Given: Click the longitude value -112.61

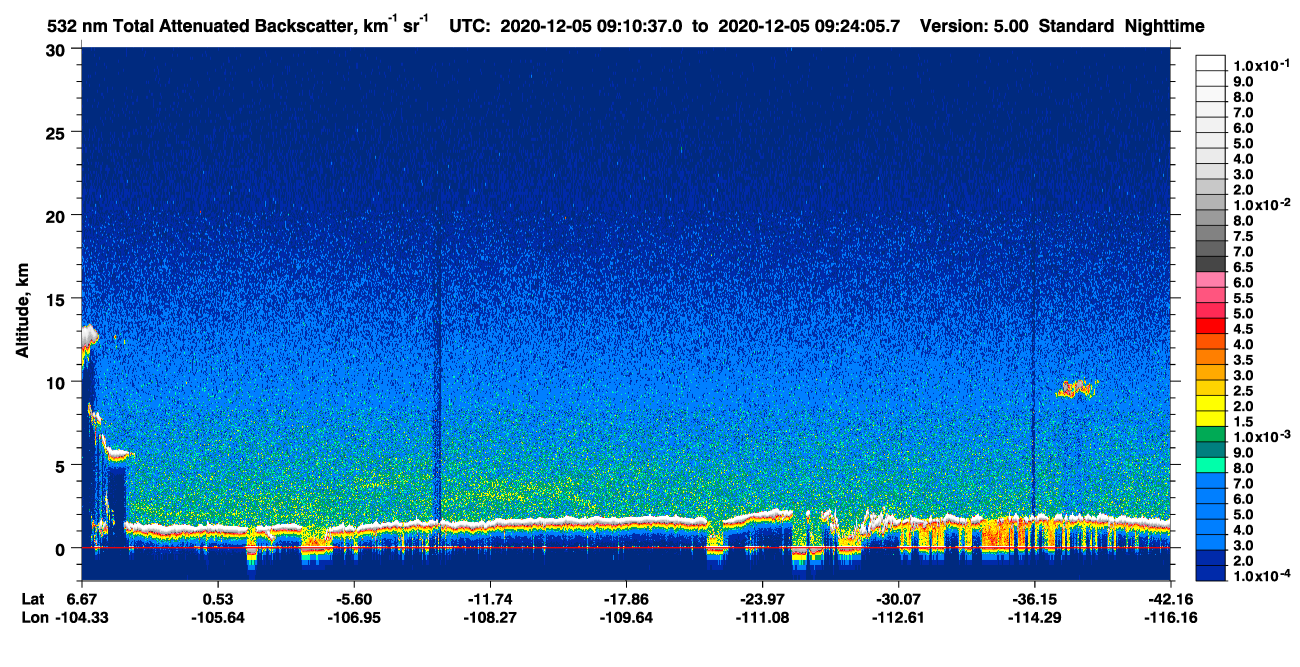Looking at the screenshot, I should pyautogui.click(x=898, y=617).
